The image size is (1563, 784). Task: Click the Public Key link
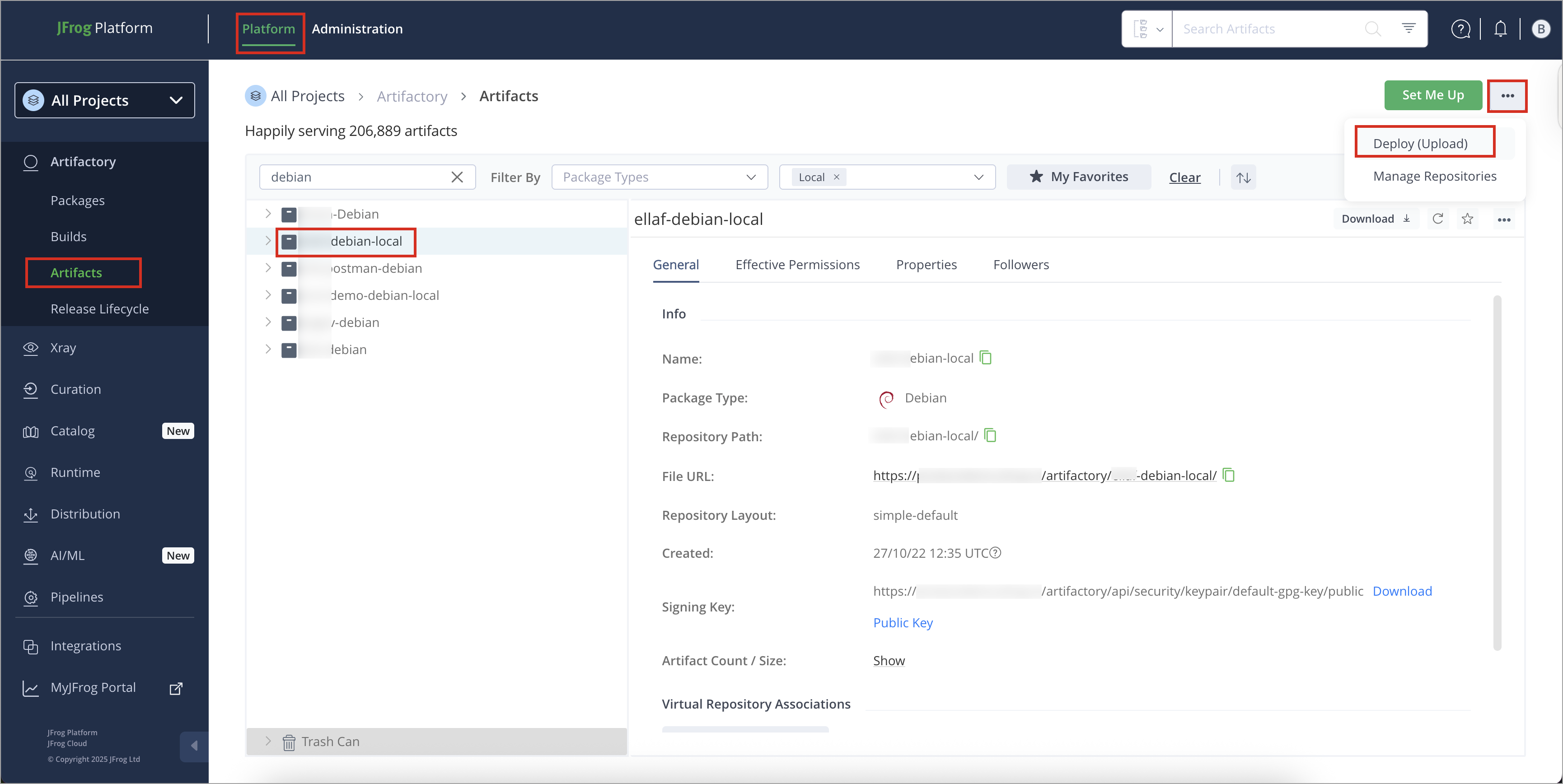[902, 623]
